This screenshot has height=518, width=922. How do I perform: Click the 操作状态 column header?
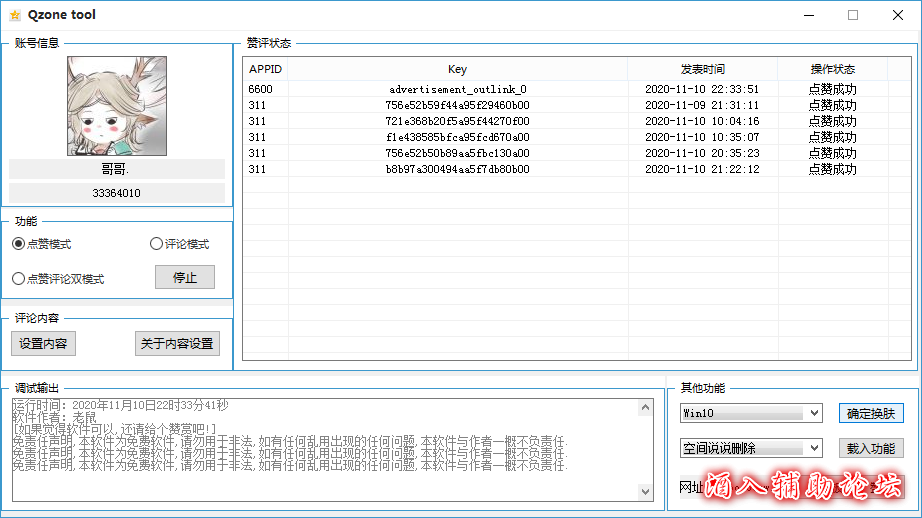click(x=832, y=69)
